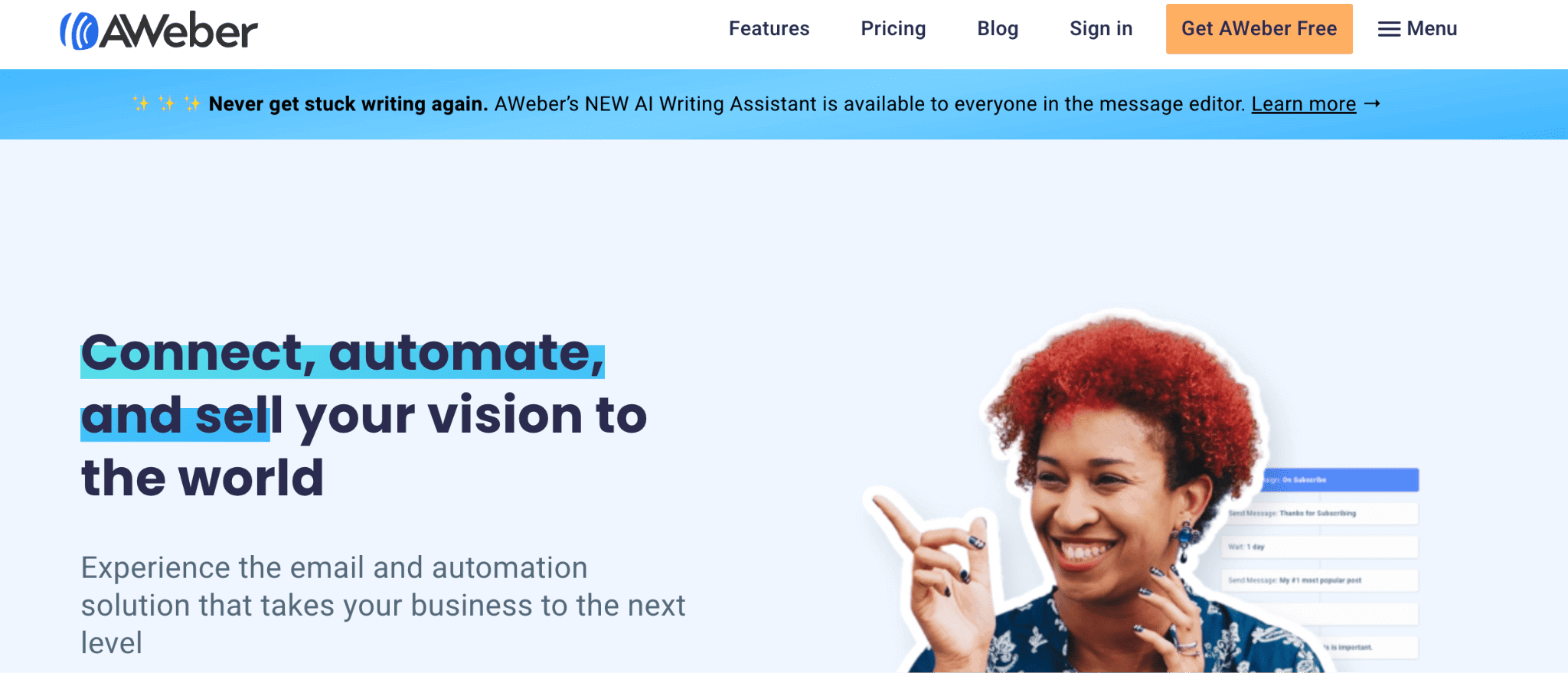Open the Features nav item

click(x=769, y=28)
